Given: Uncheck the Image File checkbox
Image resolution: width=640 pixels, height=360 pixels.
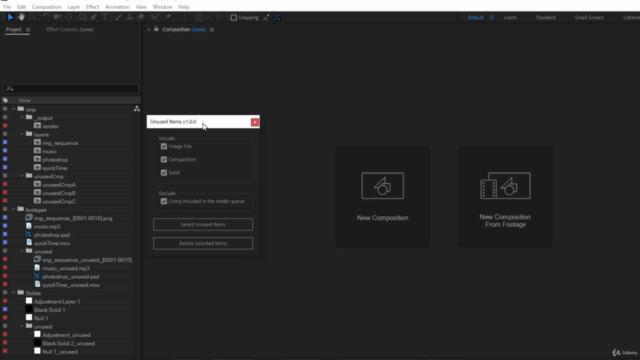Looking at the screenshot, I should [x=164, y=146].
